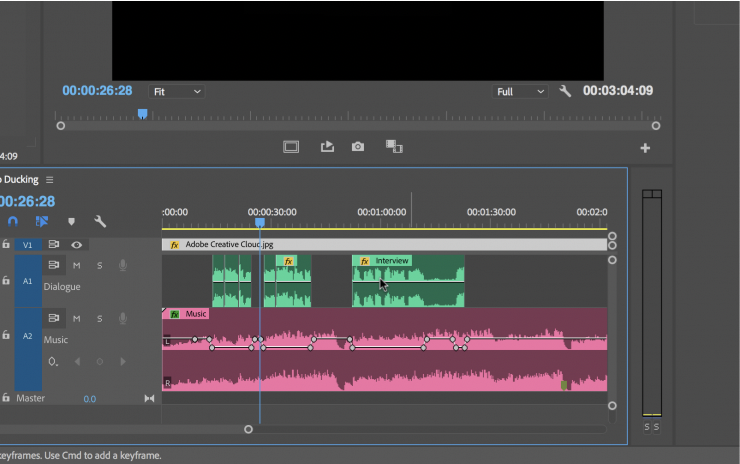740x464 pixels.
Task: Click the V1 track target button
Action: (x=27, y=245)
